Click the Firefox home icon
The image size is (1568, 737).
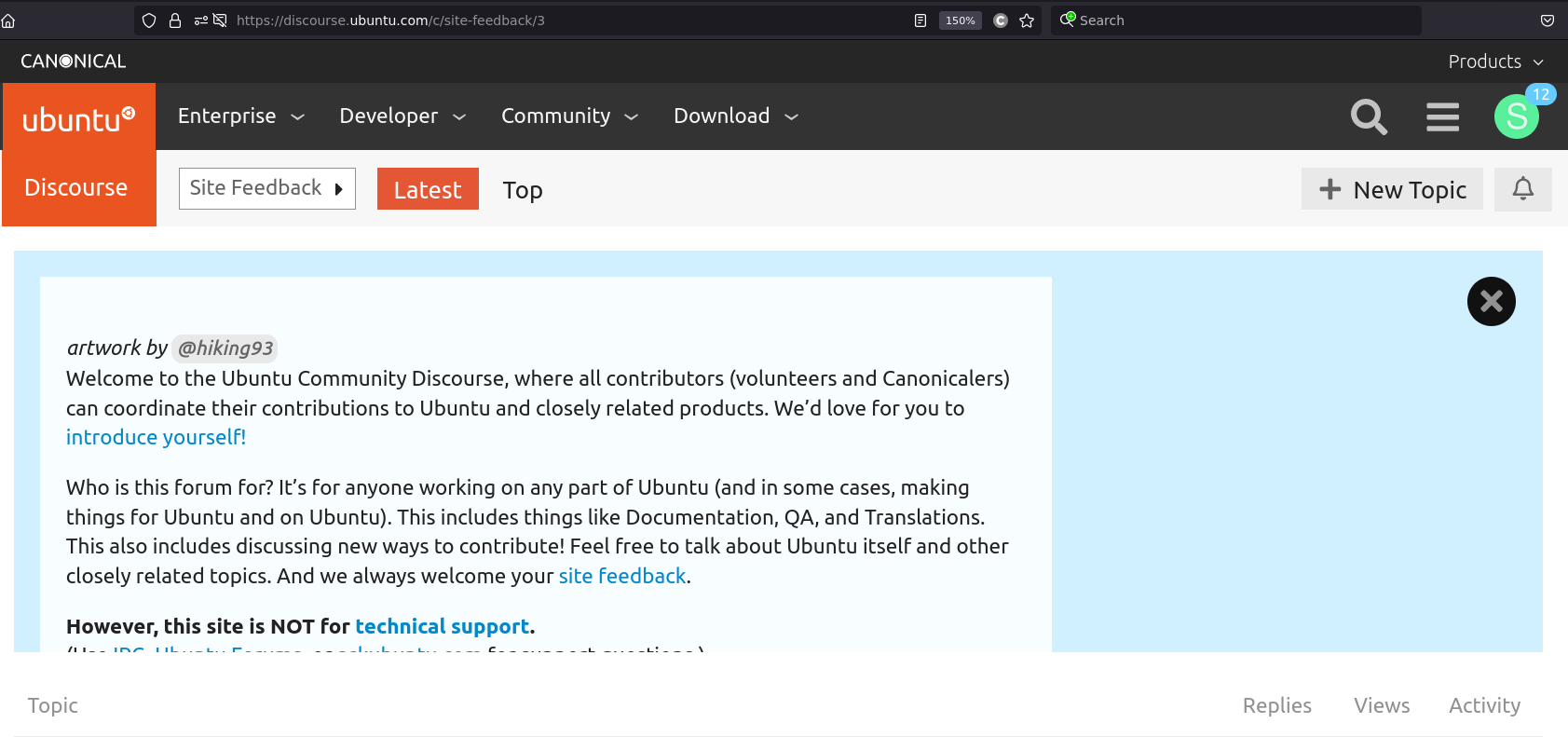[8, 20]
